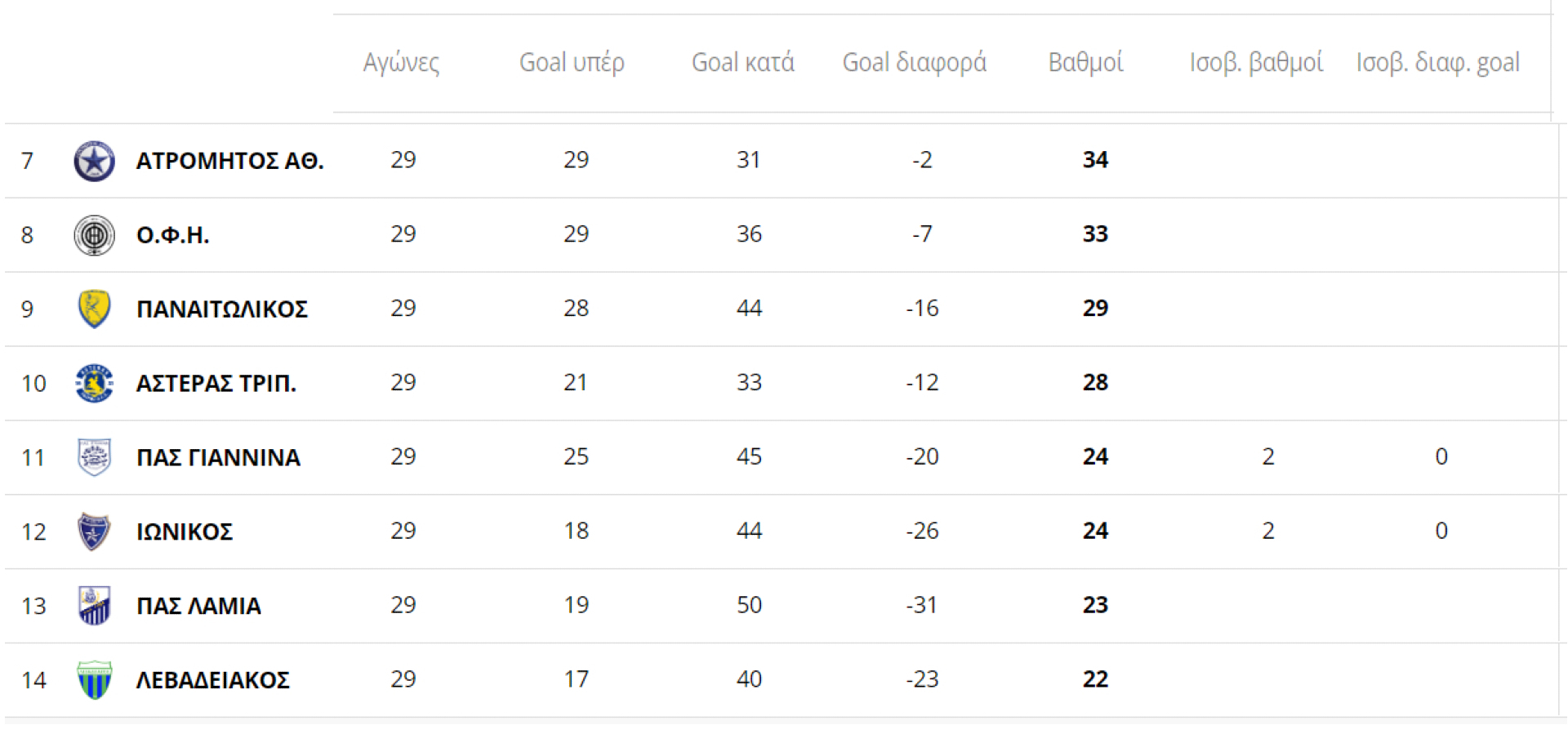Click ΠΑΣ ΛΑΜΙΑ points value 23

[1095, 605]
